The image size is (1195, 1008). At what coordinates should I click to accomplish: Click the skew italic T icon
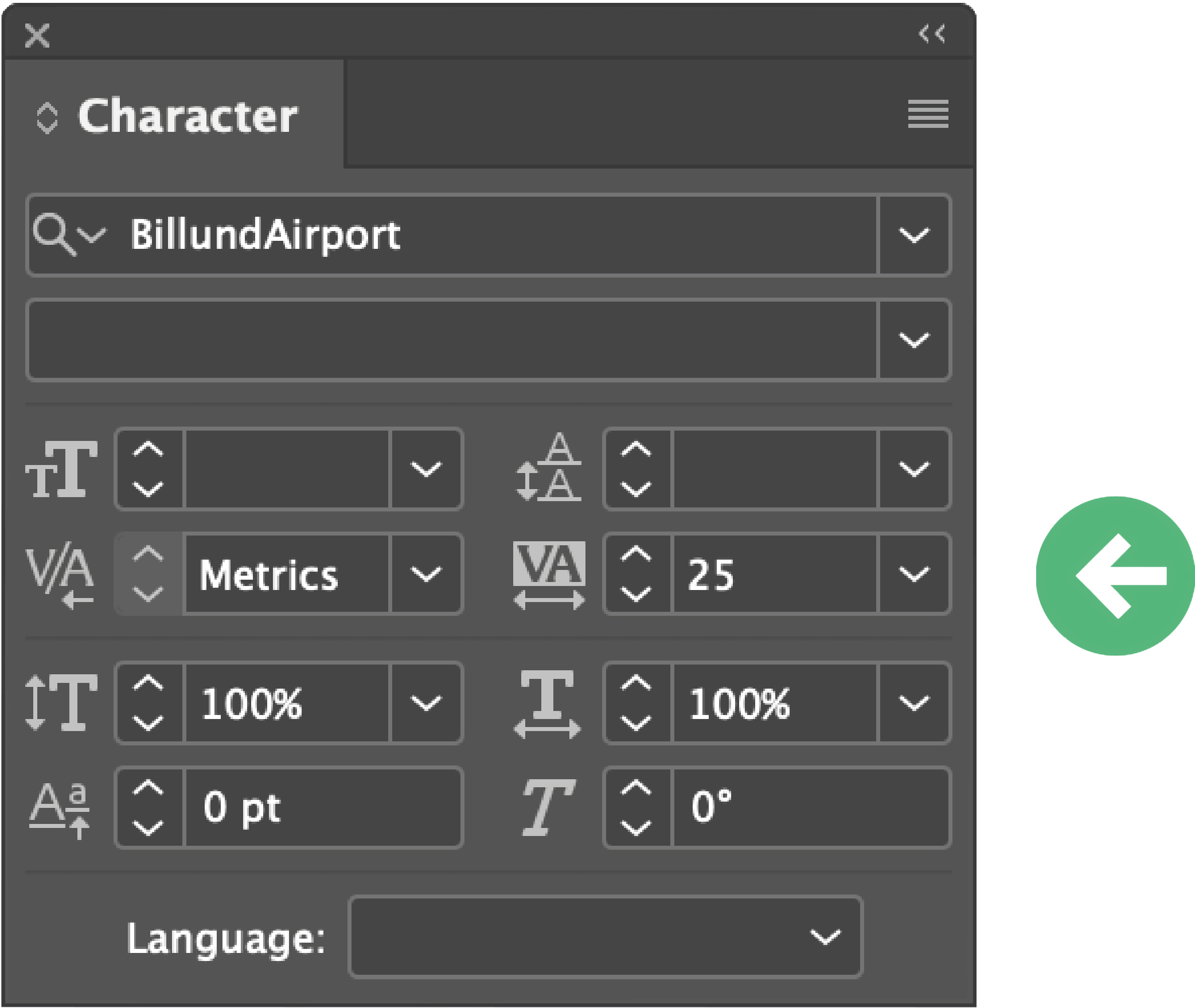(x=548, y=807)
